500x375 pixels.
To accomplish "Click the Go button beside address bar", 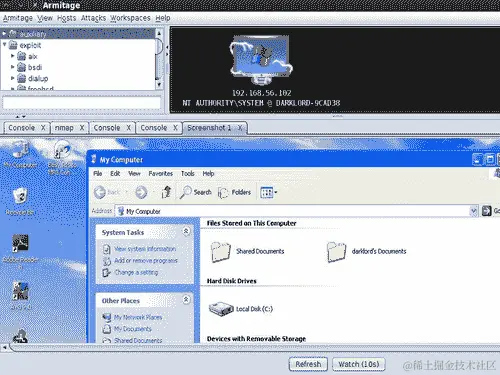I will click(x=490, y=211).
